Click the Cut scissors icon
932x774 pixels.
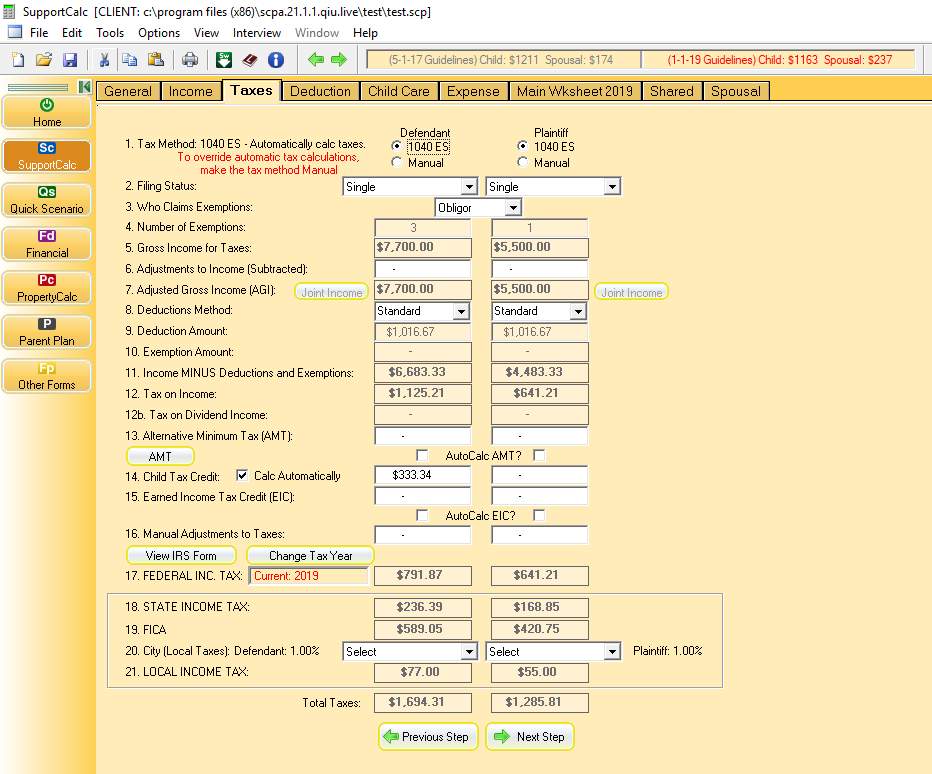[x=104, y=59]
